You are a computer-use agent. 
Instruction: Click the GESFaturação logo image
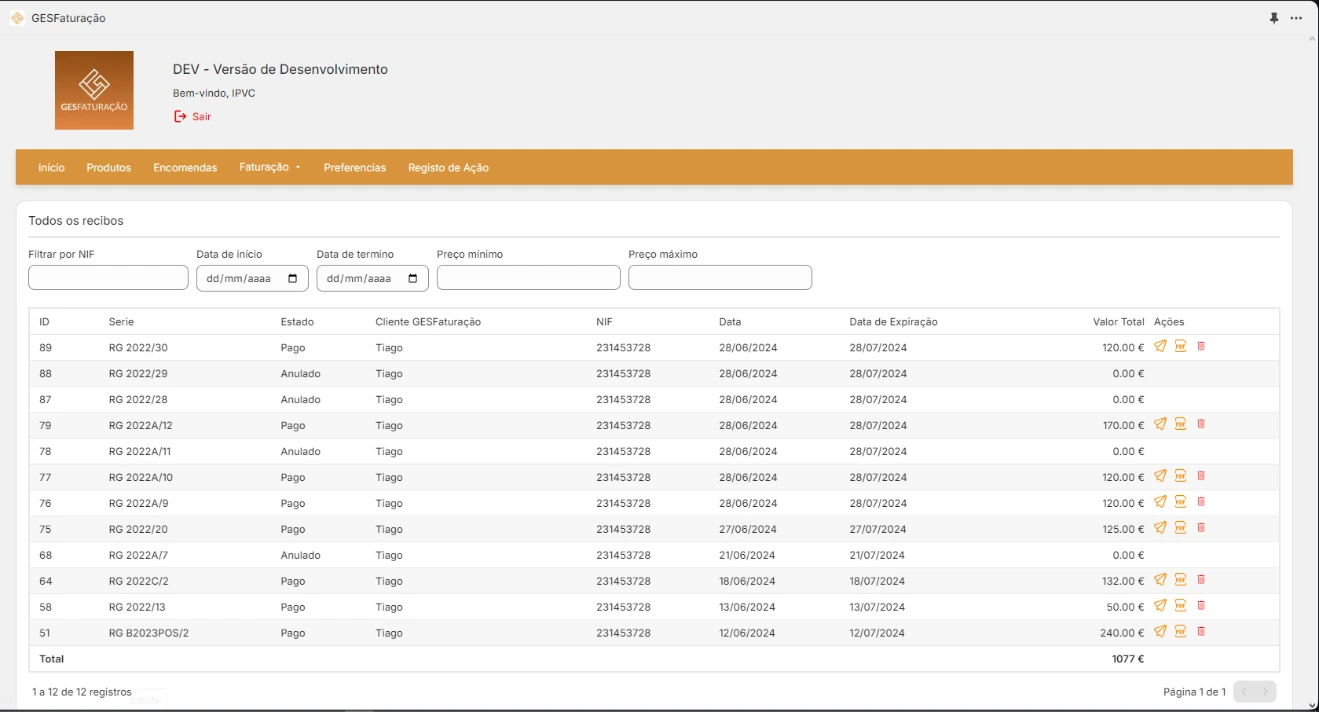coord(94,90)
